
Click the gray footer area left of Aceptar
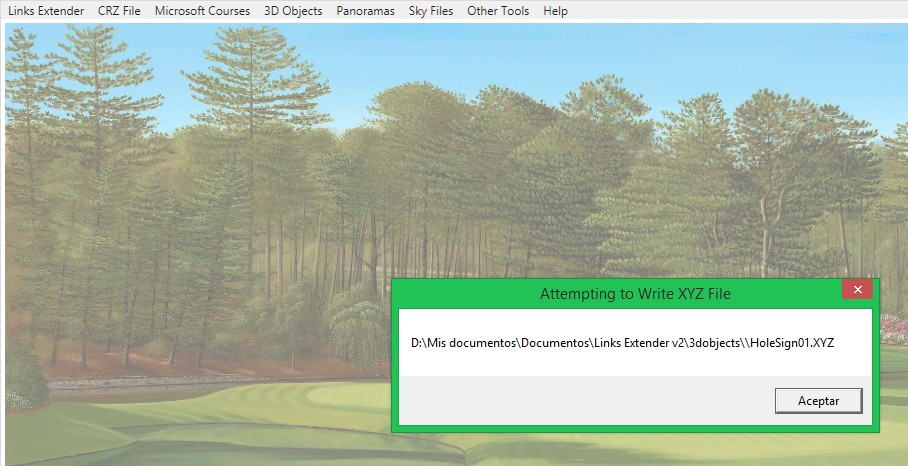tap(580, 401)
